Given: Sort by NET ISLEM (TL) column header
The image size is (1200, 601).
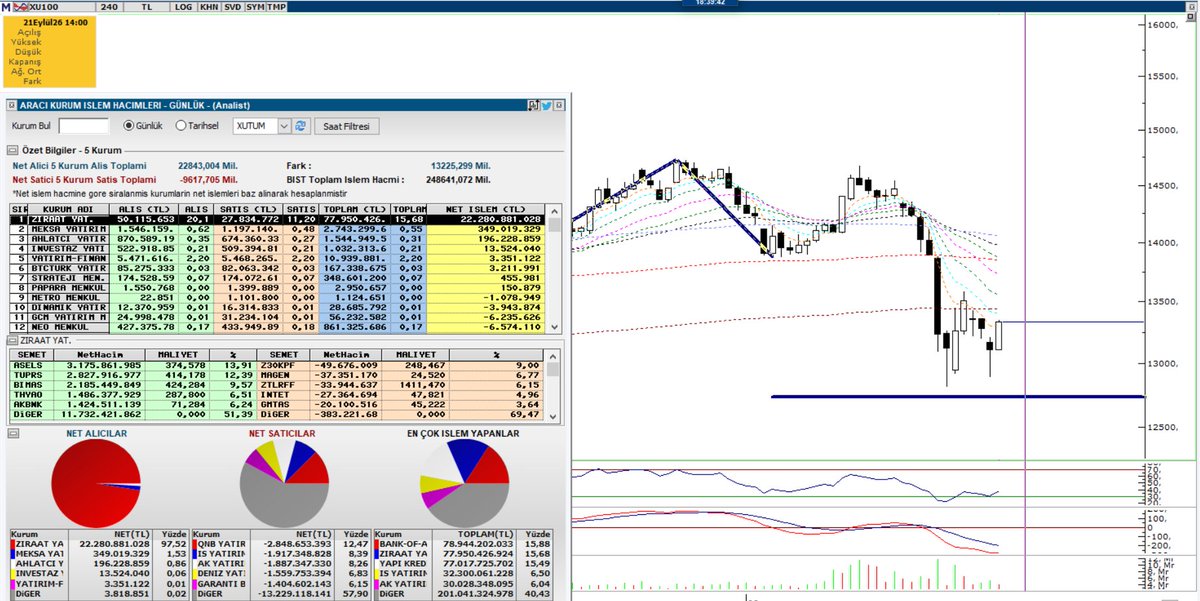Looking at the screenshot, I should point(486,208).
